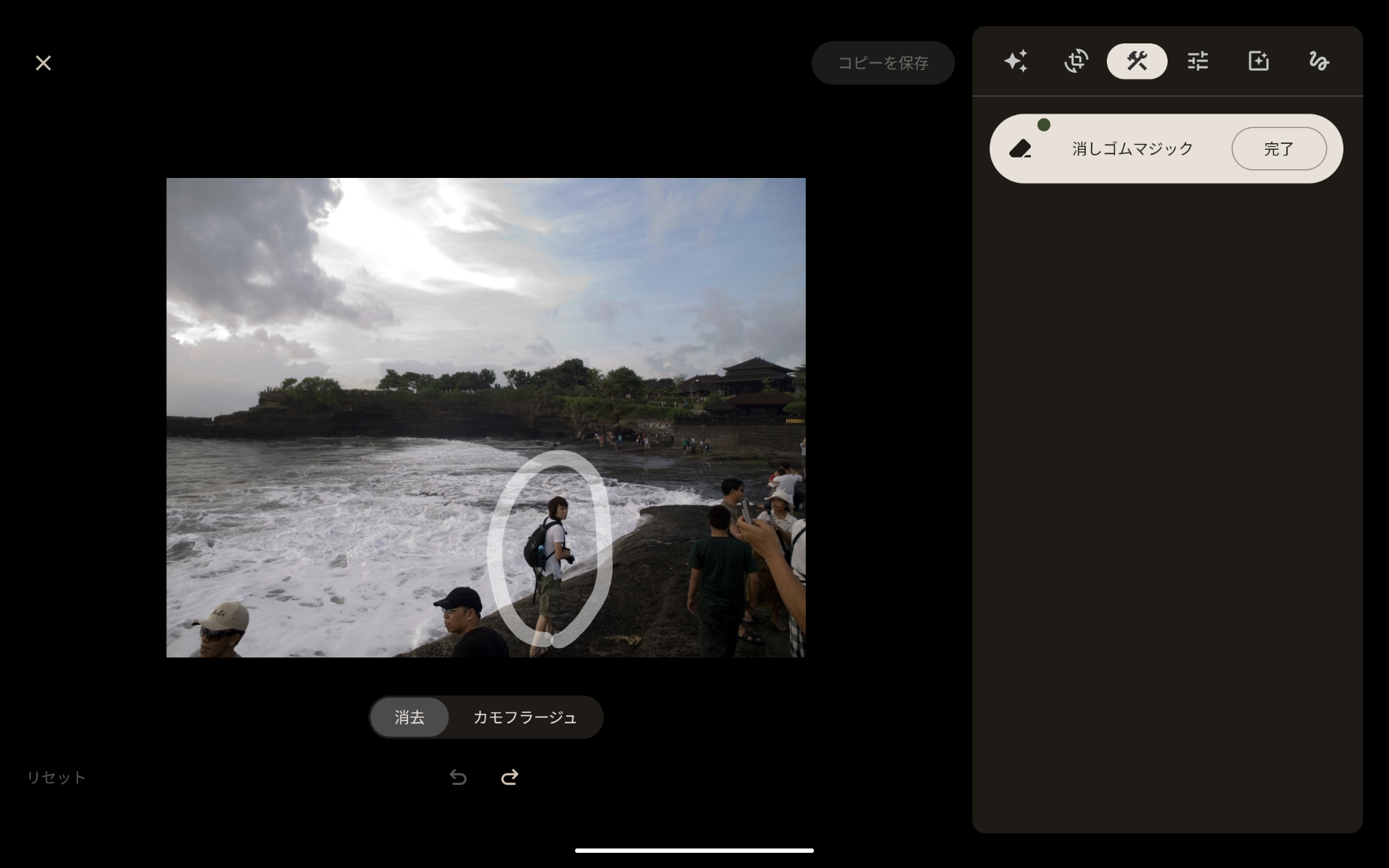1389x868 pixels.
Task: Undo the last erase stroke
Action: tap(458, 777)
